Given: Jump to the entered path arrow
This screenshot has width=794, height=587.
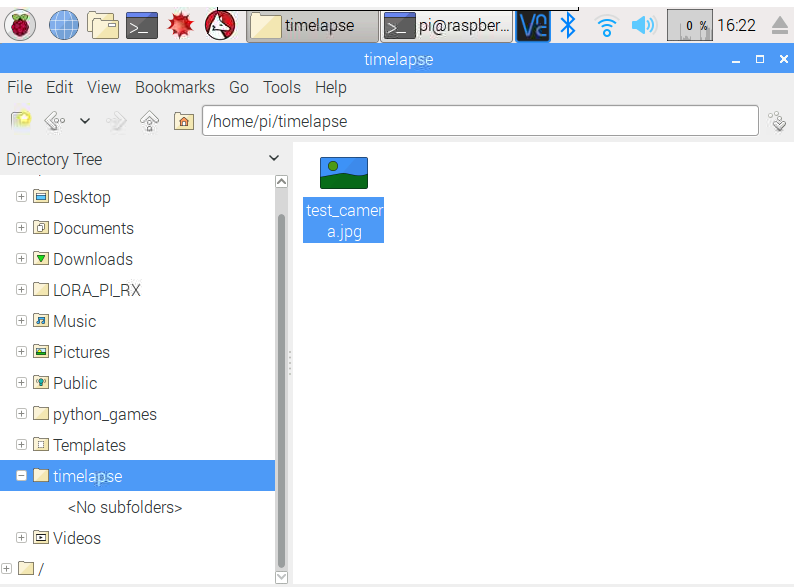Looking at the screenshot, I should point(777,121).
